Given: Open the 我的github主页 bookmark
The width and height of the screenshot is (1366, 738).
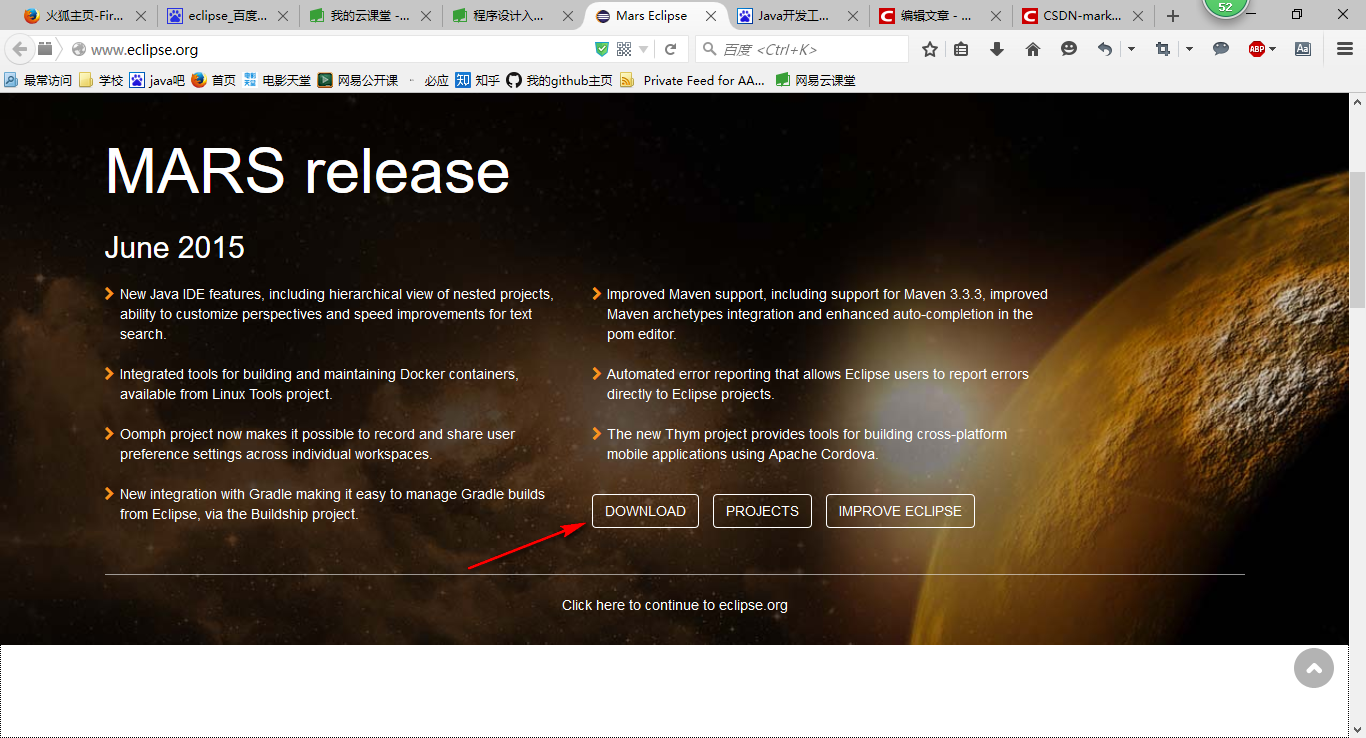Looking at the screenshot, I should [560, 80].
